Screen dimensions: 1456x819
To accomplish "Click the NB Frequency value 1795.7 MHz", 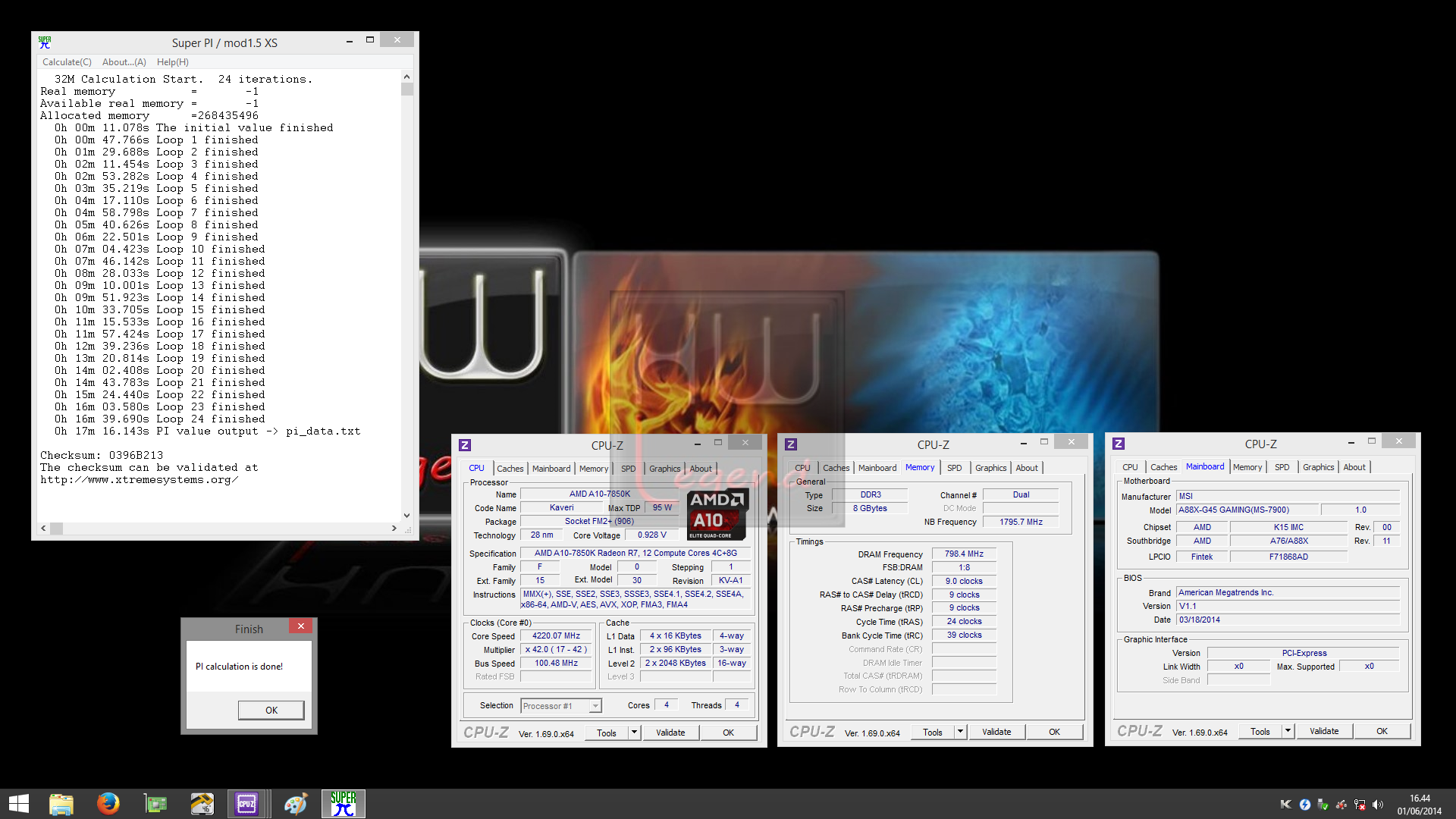I will pos(1021,522).
